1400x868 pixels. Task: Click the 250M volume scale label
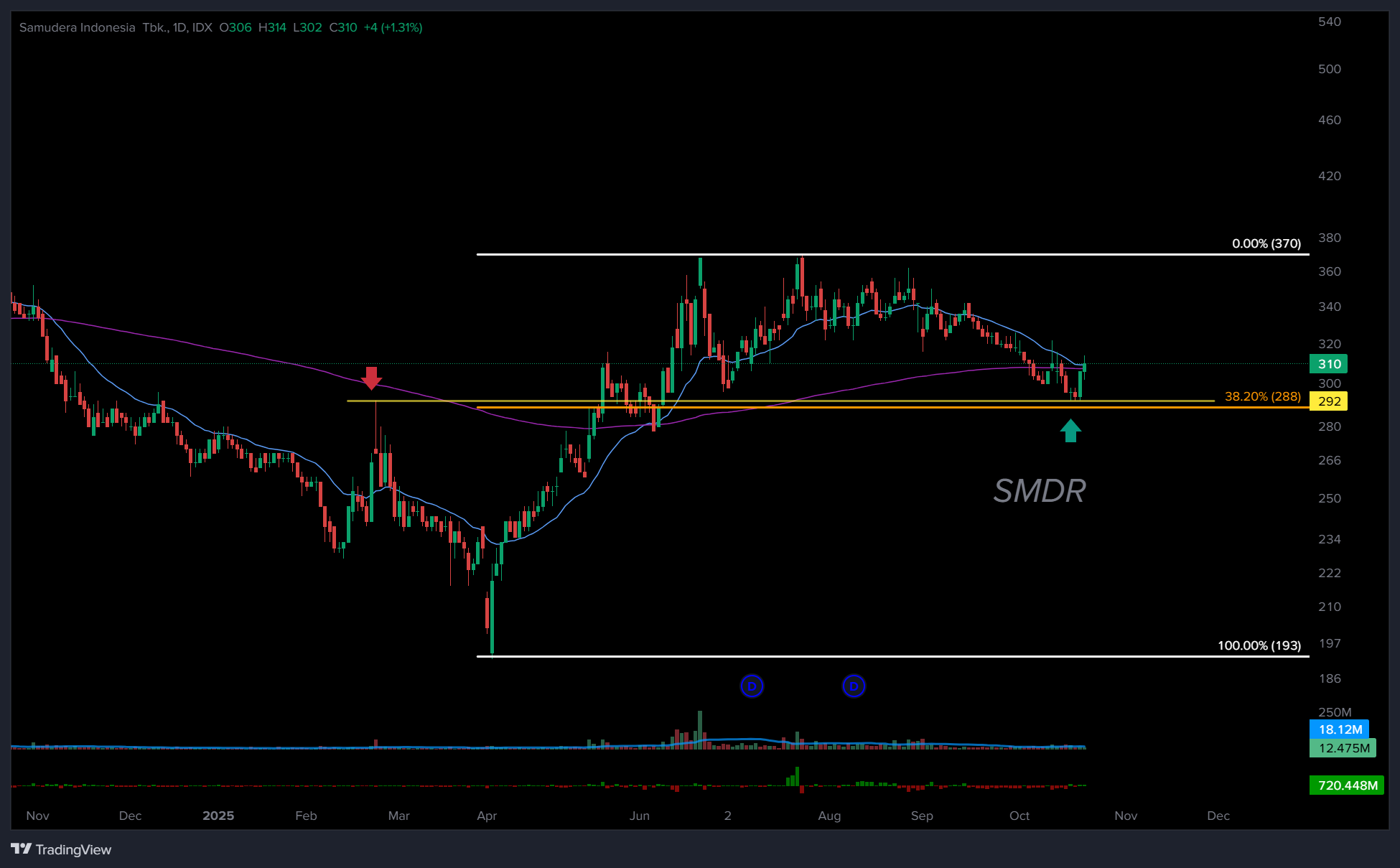pyautogui.click(x=1334, y=712)
